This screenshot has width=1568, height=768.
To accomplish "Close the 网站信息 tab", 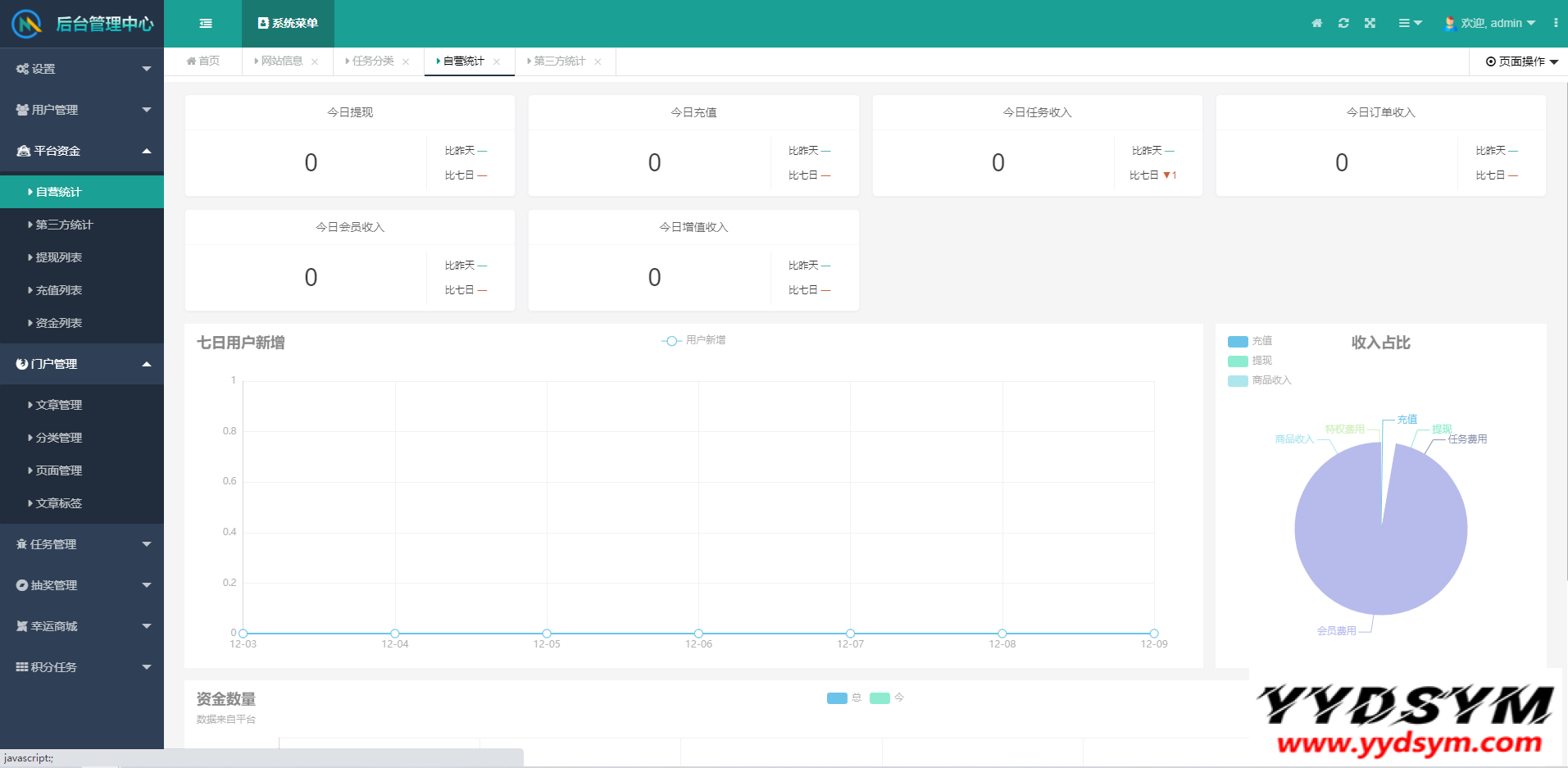I will pyautogui.click(x=315, y=61).
